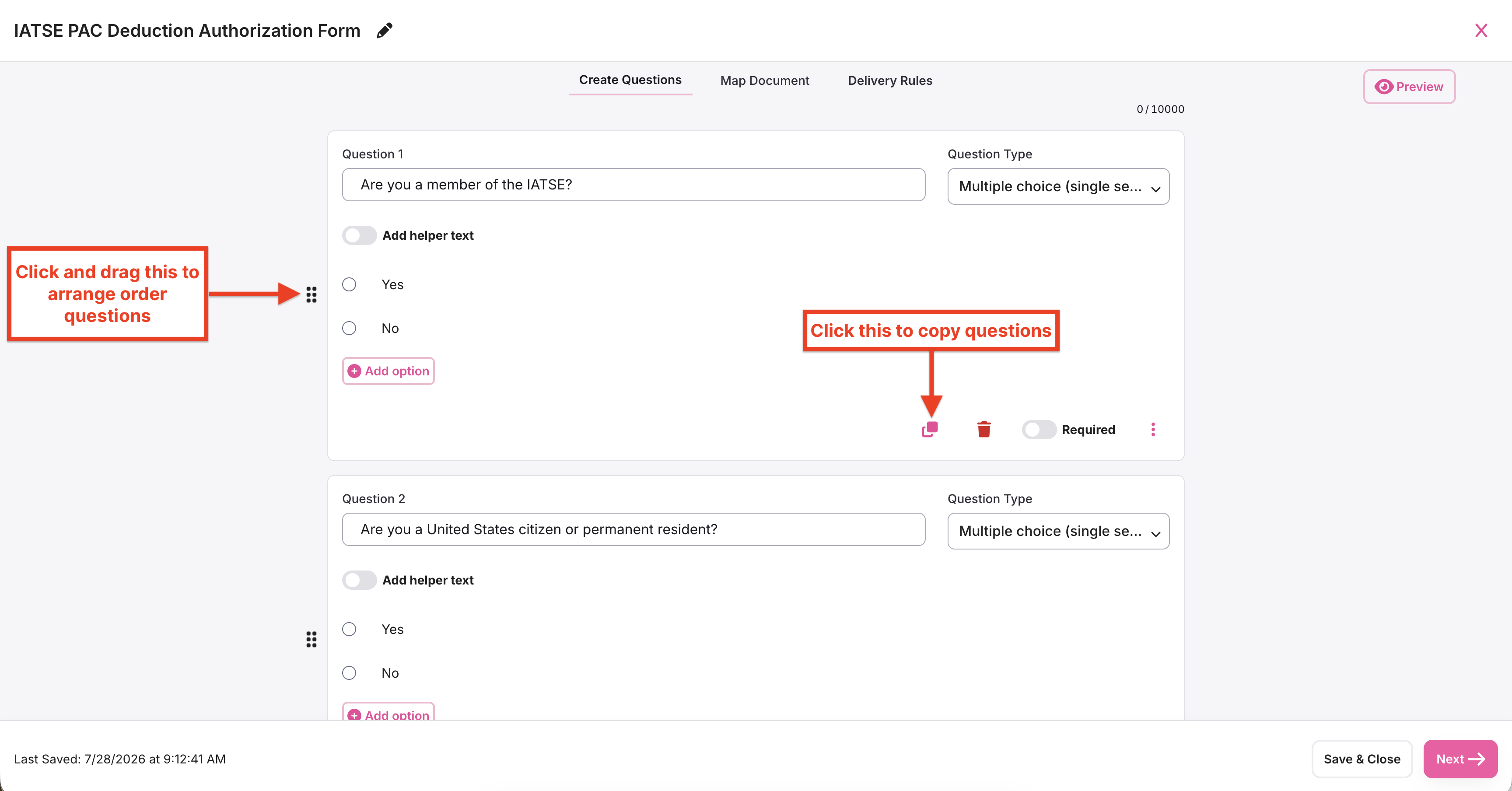
Task: Switch to the Delivery Rules tab
Action: coord(890,80)
